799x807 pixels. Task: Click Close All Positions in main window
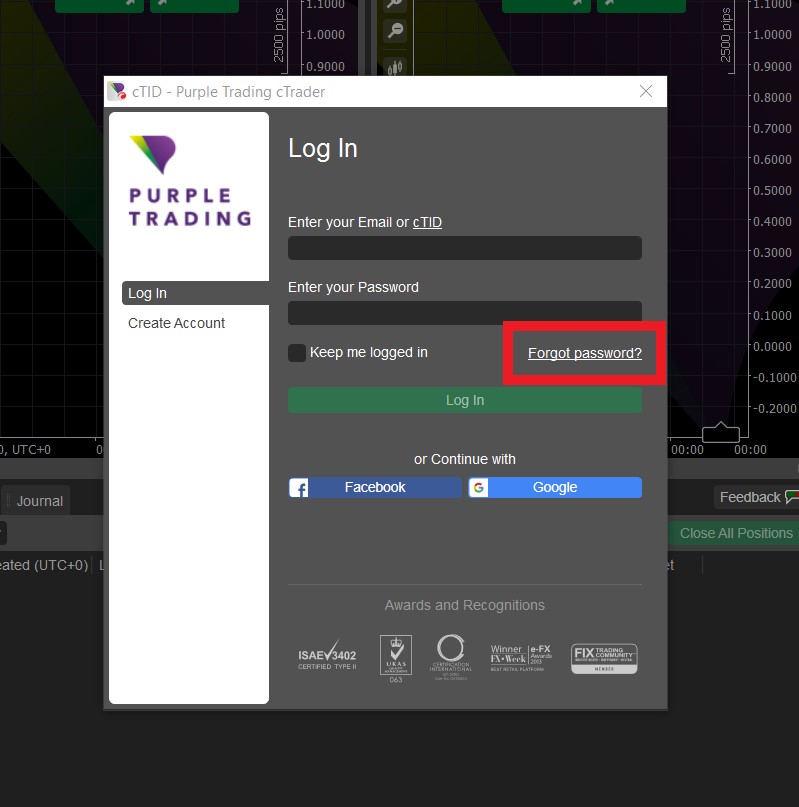[736, 533]
